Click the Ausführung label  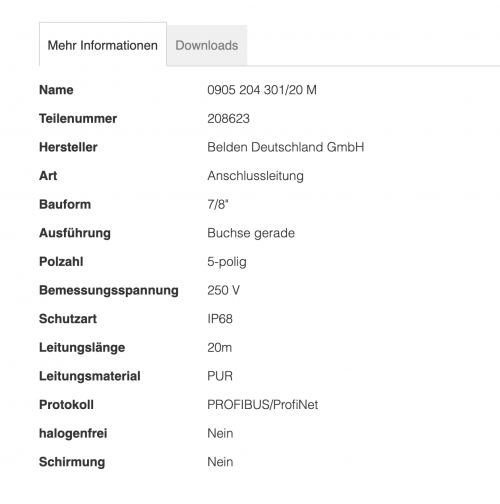(75, 233)
